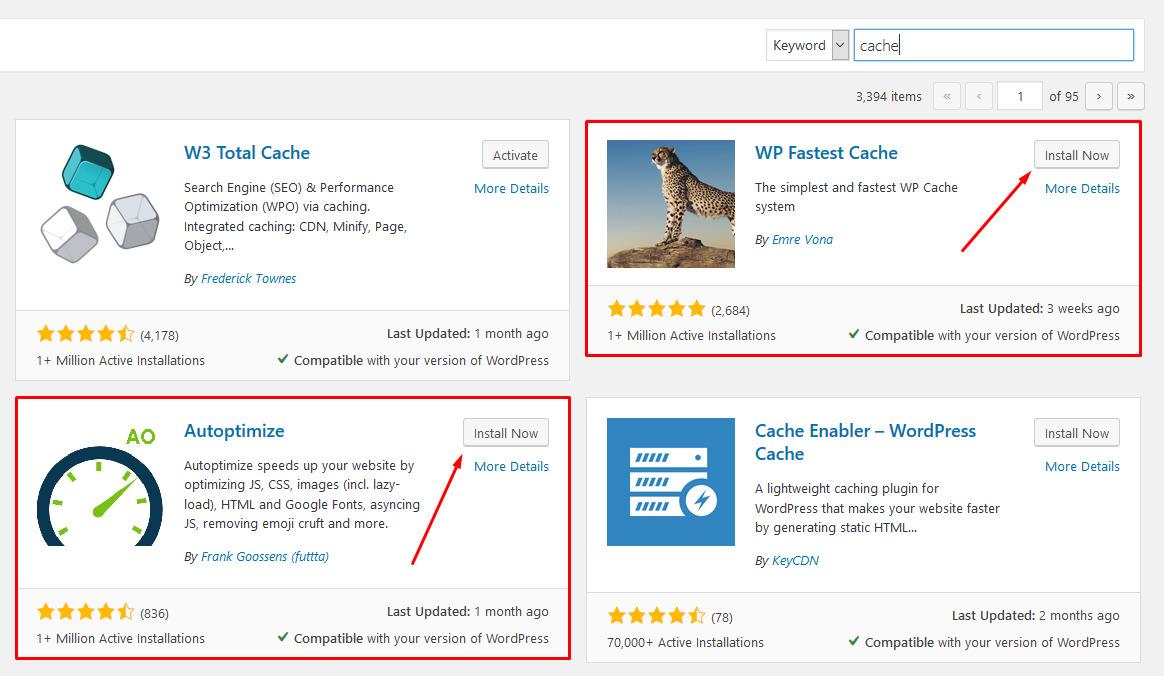This screenshot has width=1164, height=676.
Task: Click the (836) review count
Action: (154, 614)
